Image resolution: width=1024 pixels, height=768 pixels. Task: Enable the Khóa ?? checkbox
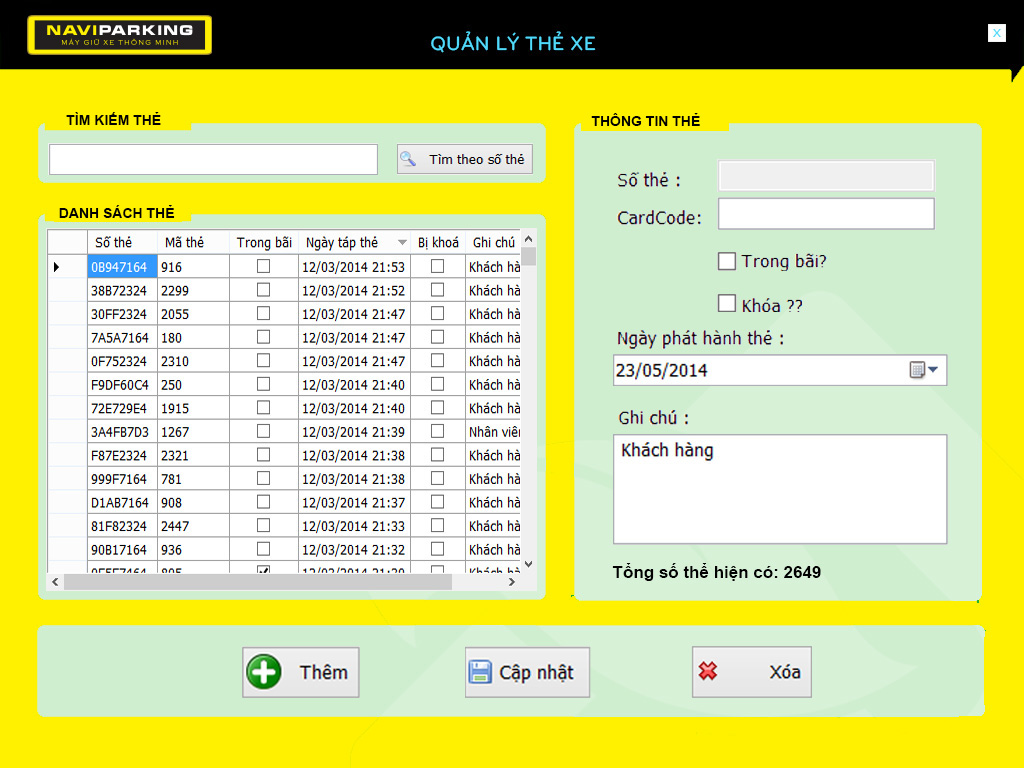point(727,303)
